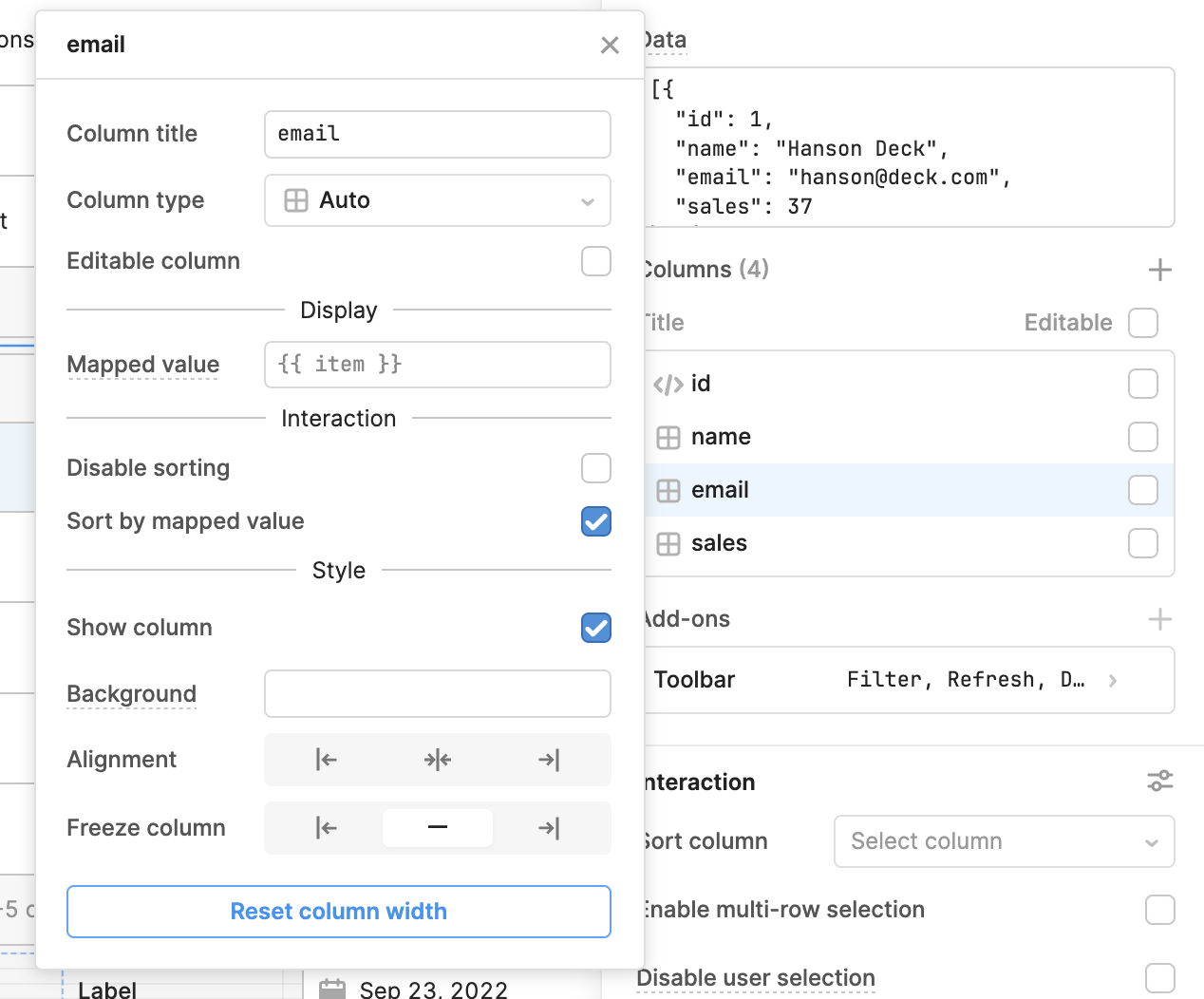Select the sales column row
1204x999 pixels.
[x=910, y=544]
